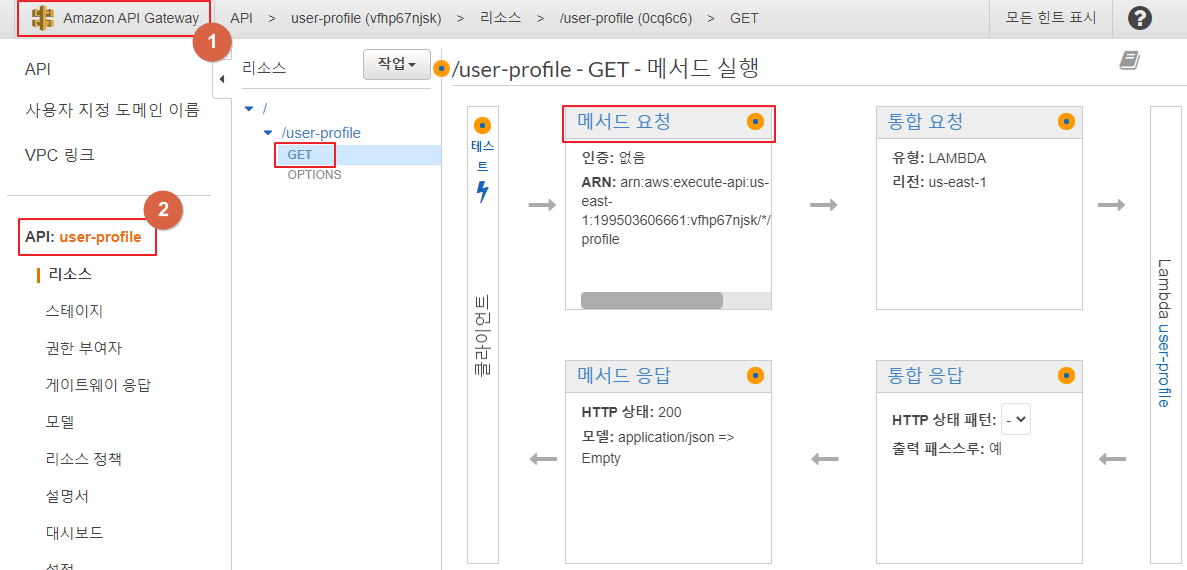Open the 작업 actions dropdown
Viewport: 1187px width, 570px height.
(x=397, y=64)
